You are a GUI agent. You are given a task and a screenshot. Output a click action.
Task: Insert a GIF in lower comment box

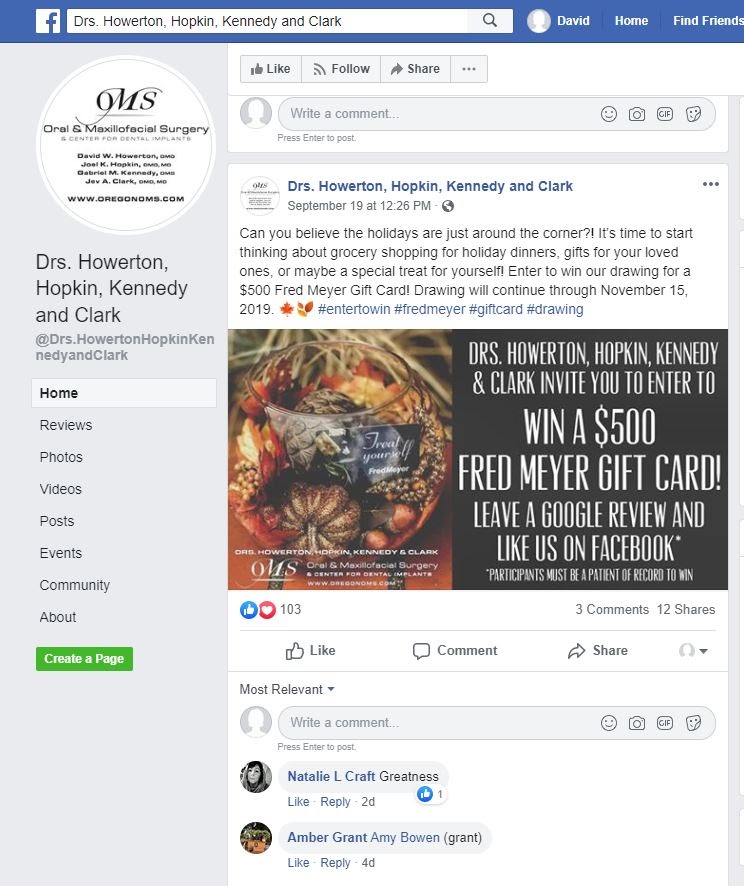coord(665,723)
